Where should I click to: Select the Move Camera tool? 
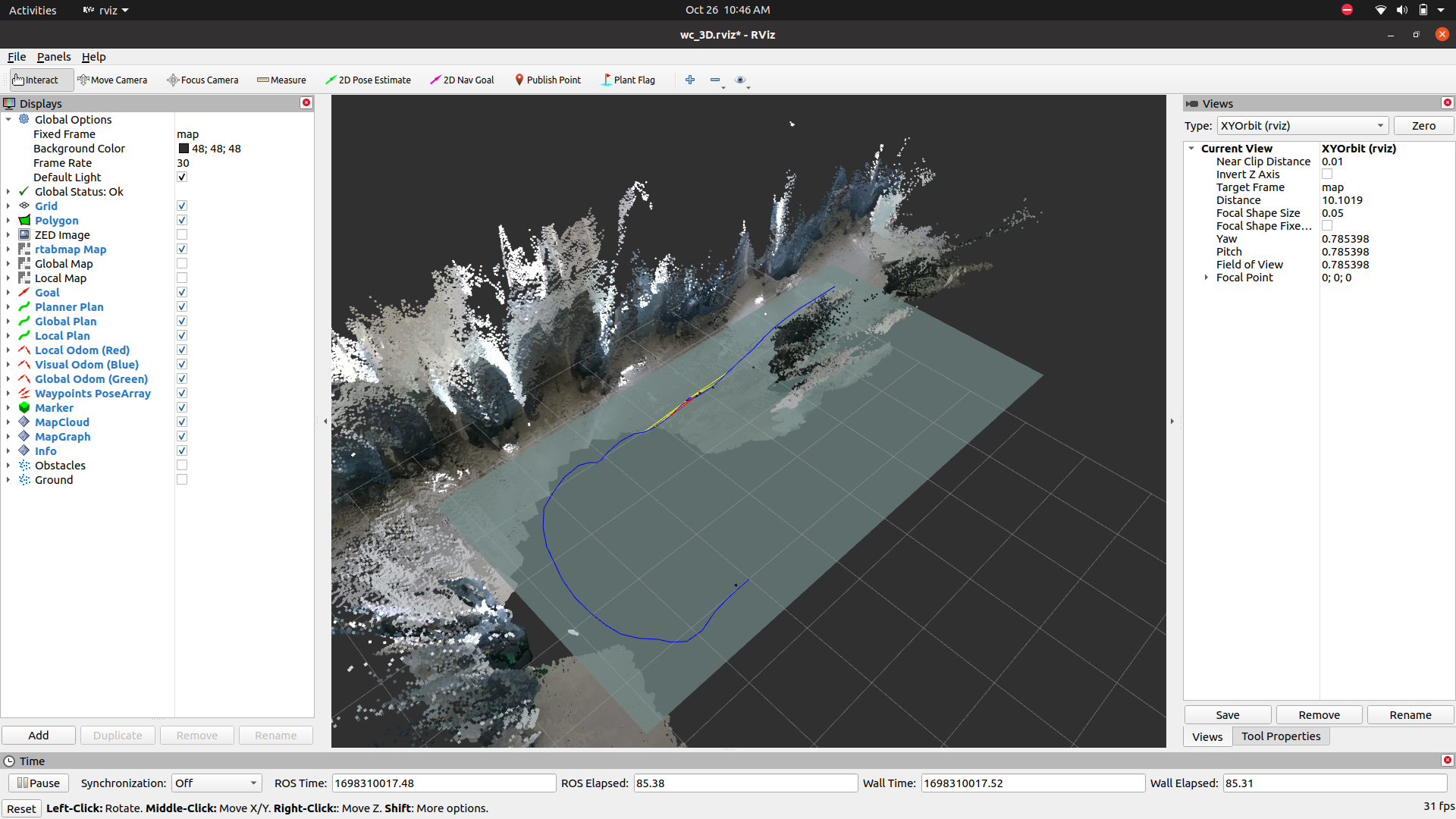(112, 80)
